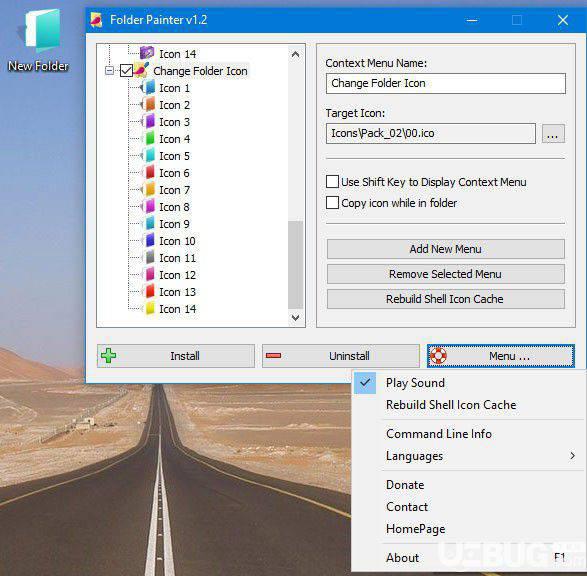Click the bright red Icon 13 folder icon
This screenshot has height=576, width=587.
click(x=149, y=292)
